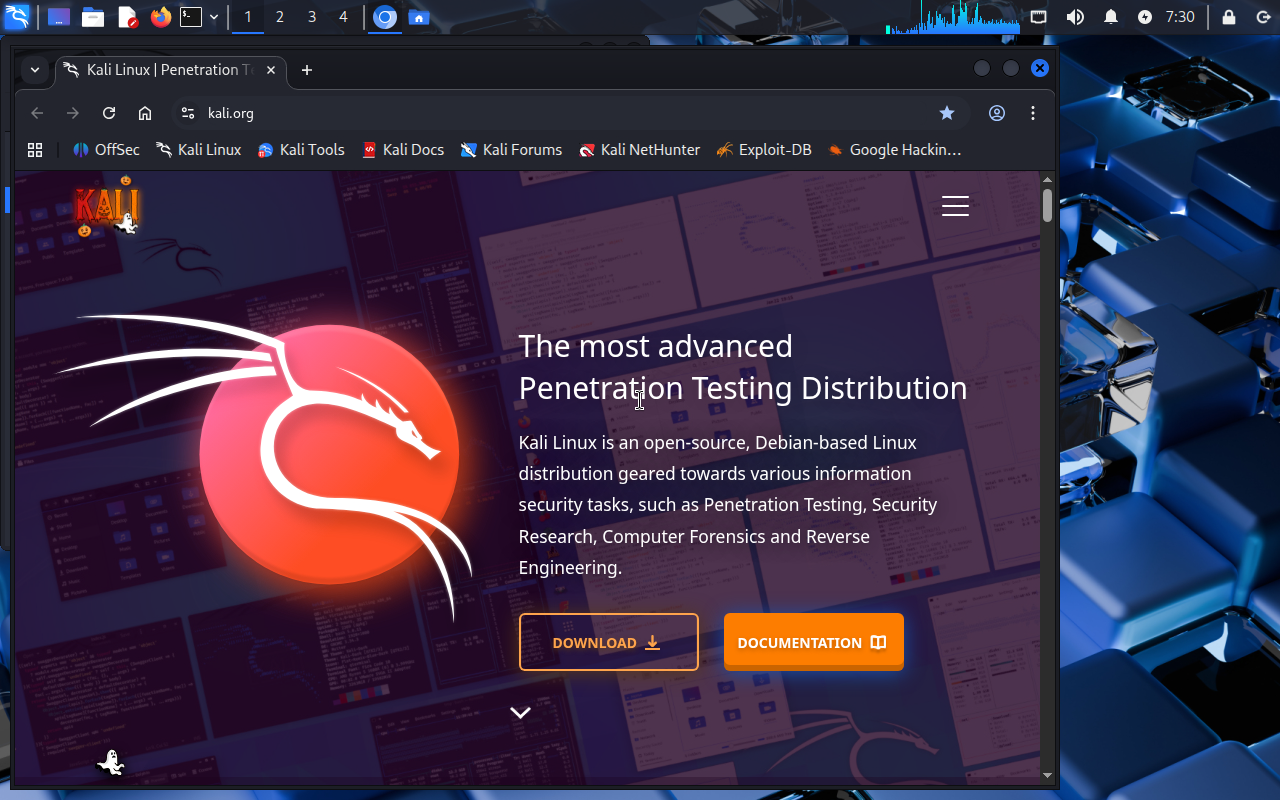Click the DOWNLOAD button
The image size is (1280, 800).
click(x=608, y=642)
